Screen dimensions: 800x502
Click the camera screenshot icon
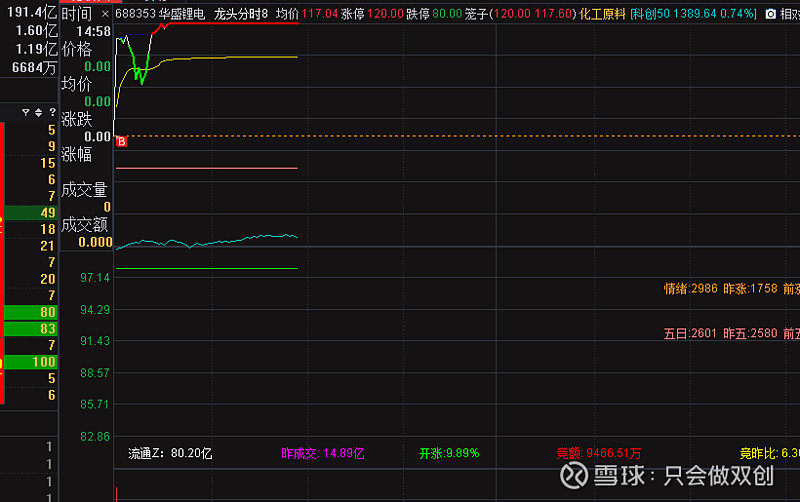click(x=770, y=15)
